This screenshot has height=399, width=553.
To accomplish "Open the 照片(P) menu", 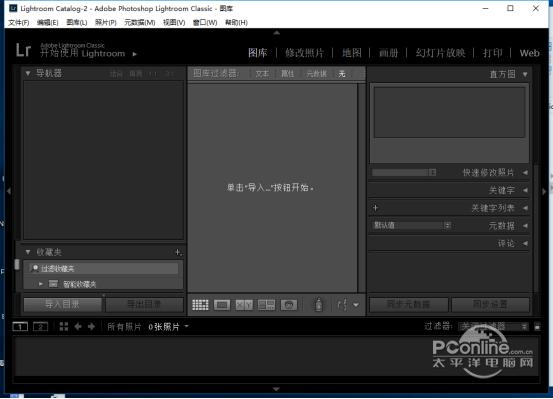I will 106,23.
